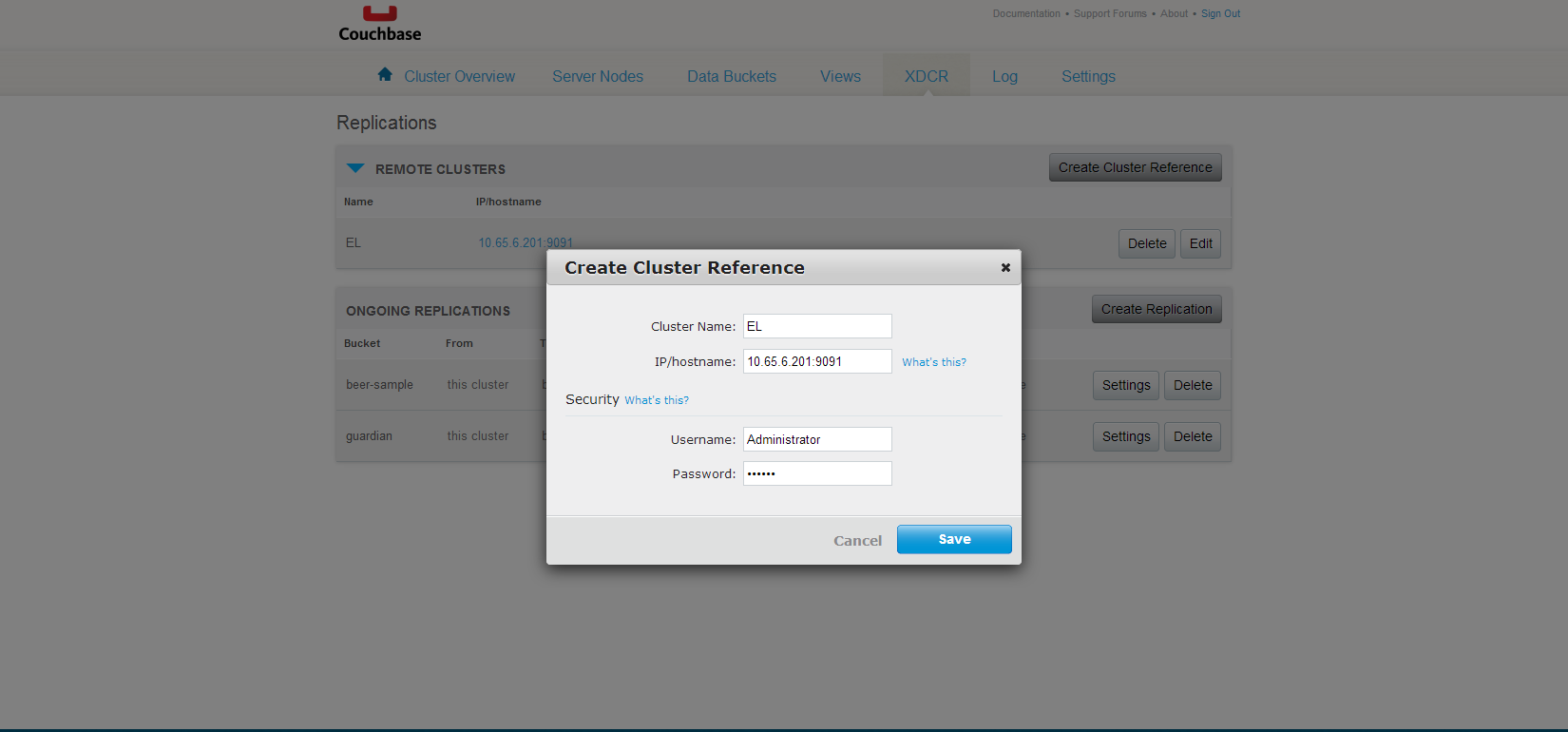This screenshot has width=1568, height=732.
Task: Cancel the cluster reference dialog
Action: click(x=857, y=541)
